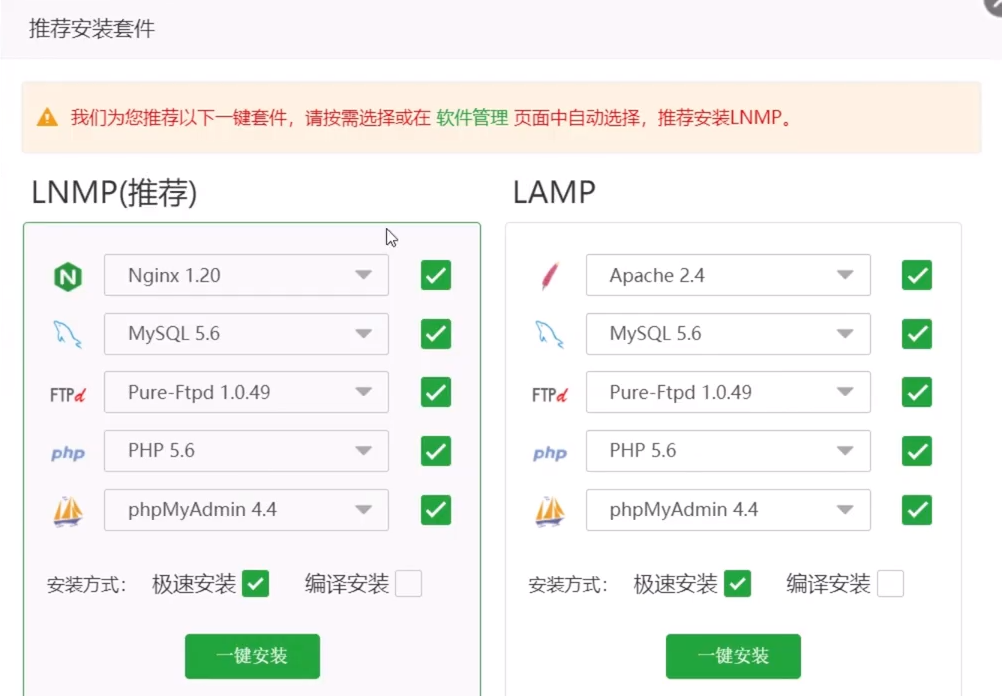Click the Nginx logo icon in LNMP column

67,274
